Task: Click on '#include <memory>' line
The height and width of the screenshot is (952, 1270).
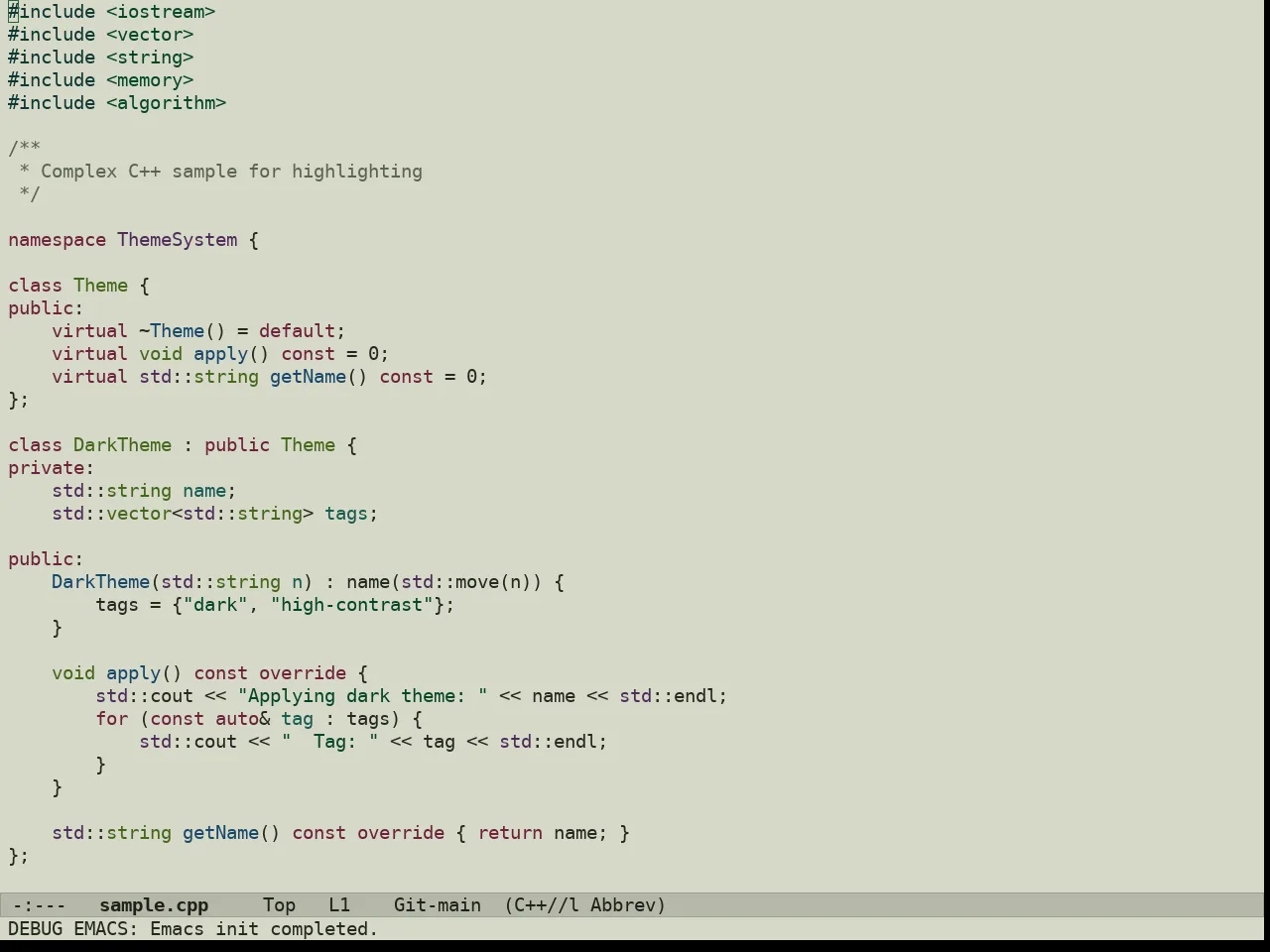Action: pos(101,80)
